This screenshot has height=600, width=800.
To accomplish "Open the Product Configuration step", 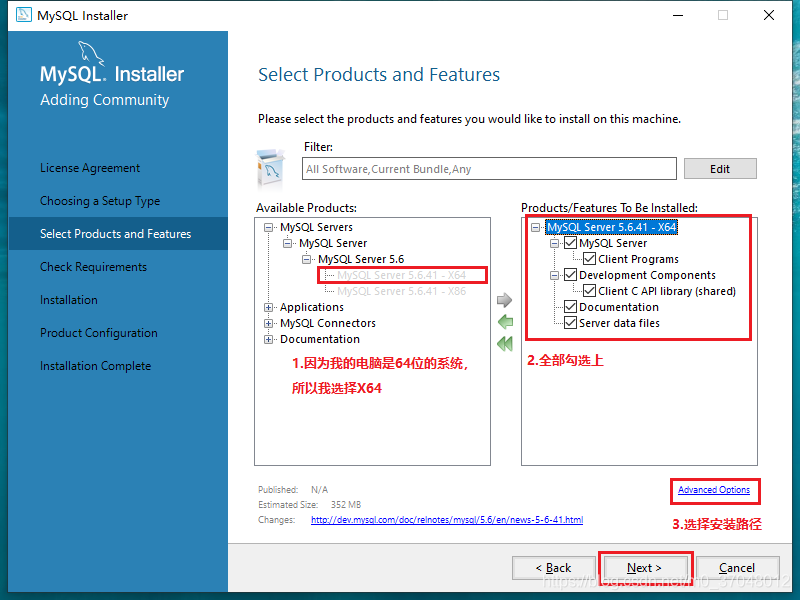I will pos(99,333).
